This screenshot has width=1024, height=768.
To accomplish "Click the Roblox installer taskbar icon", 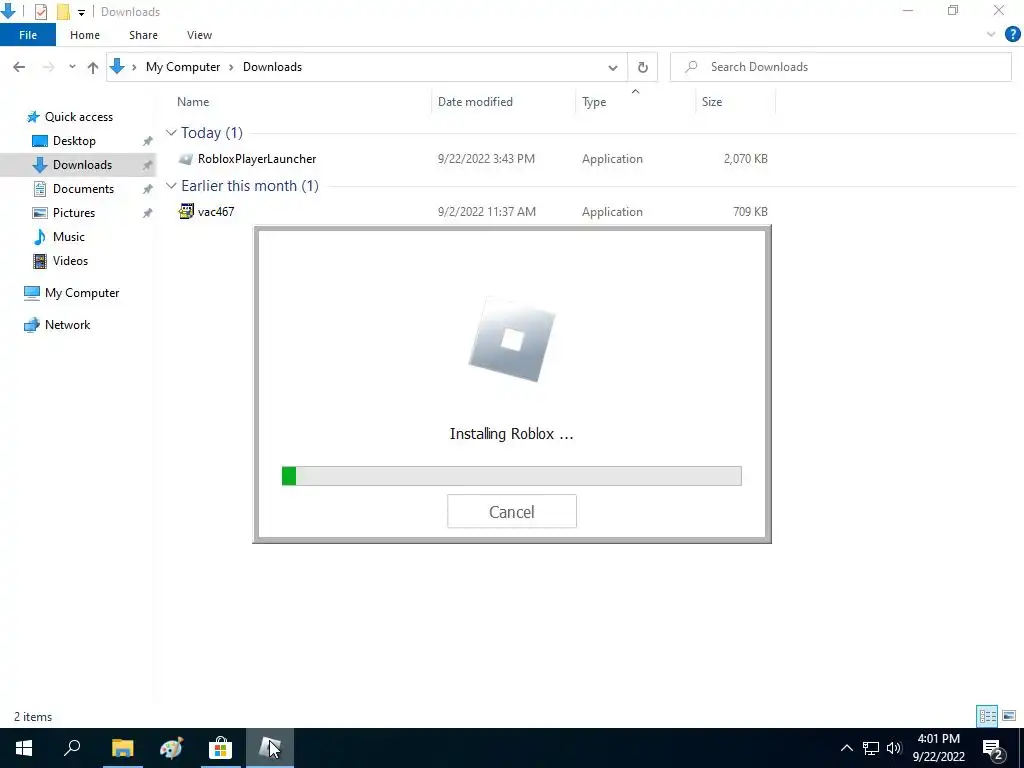I will pyautogui.click(x=270, y=748).
